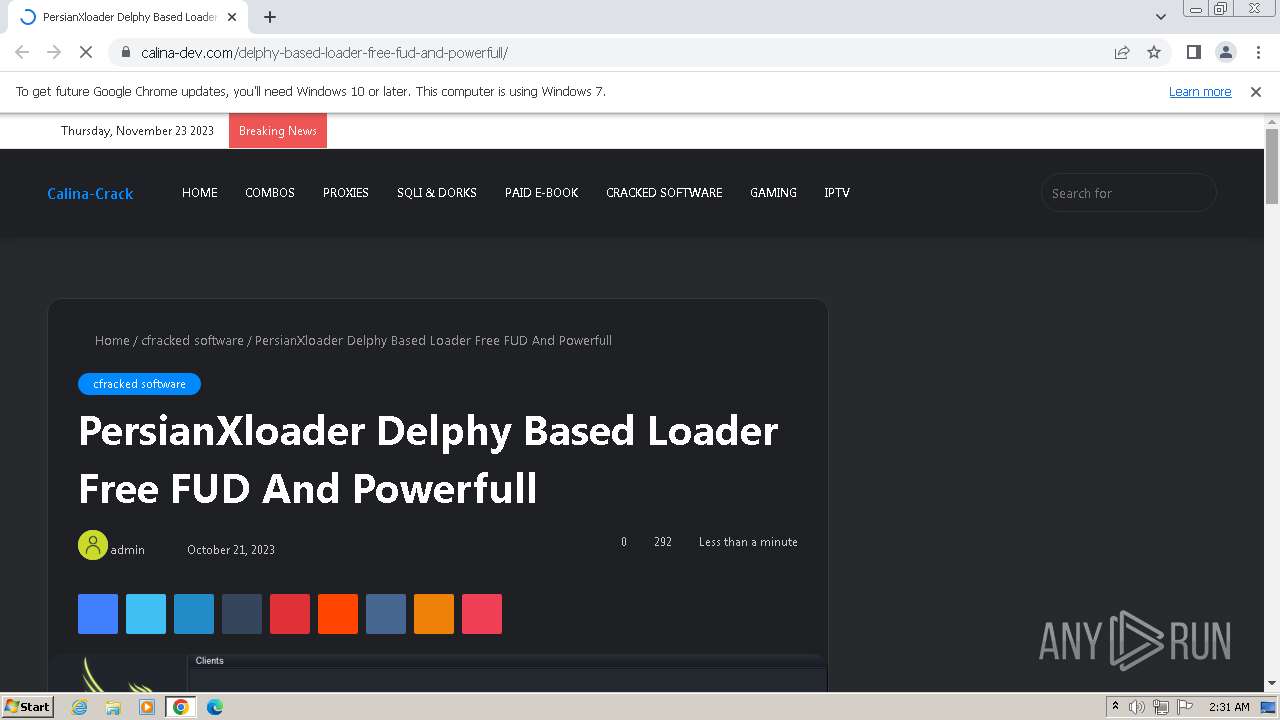Expand the tab search chevron
Viewport: 1280px width, 720px height.
coord(1160,17)
